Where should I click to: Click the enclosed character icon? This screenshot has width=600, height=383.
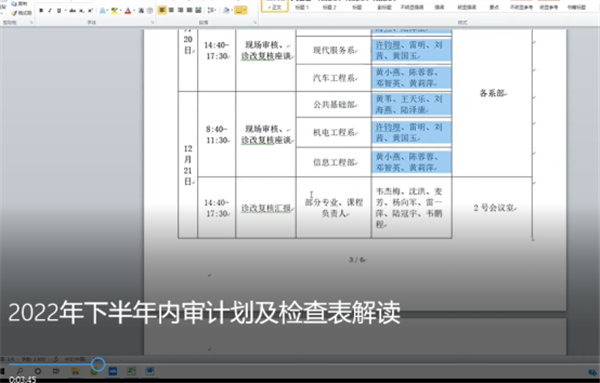[x=150, y=11]
